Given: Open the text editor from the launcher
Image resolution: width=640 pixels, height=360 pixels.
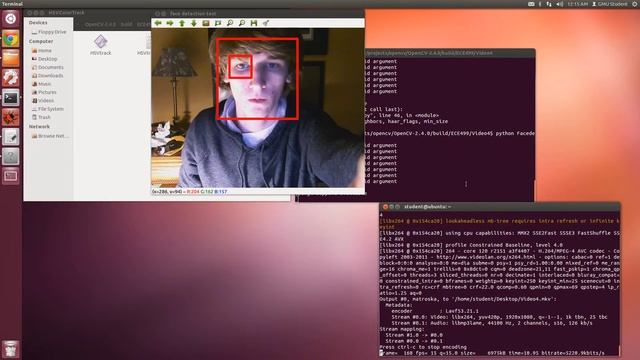Looking at the screenshot, I should (11, 137).
